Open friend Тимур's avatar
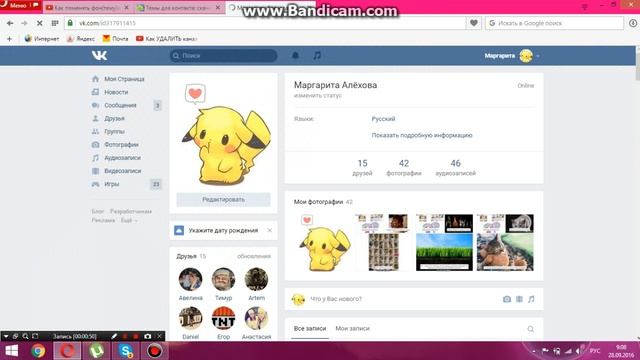 click(x=223, y=280)
